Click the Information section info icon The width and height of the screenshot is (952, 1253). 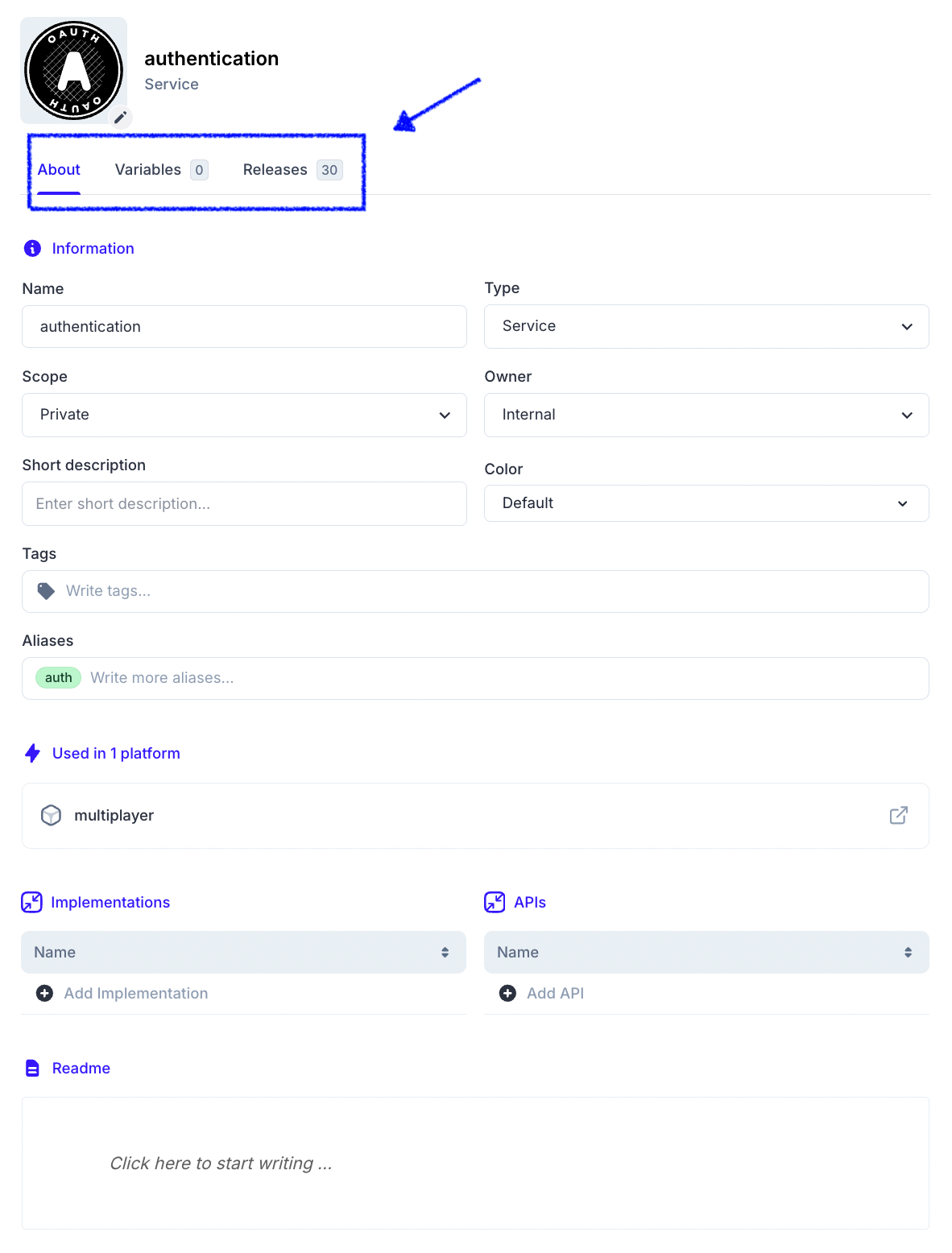pyautogui.click(x=32, y=248)
